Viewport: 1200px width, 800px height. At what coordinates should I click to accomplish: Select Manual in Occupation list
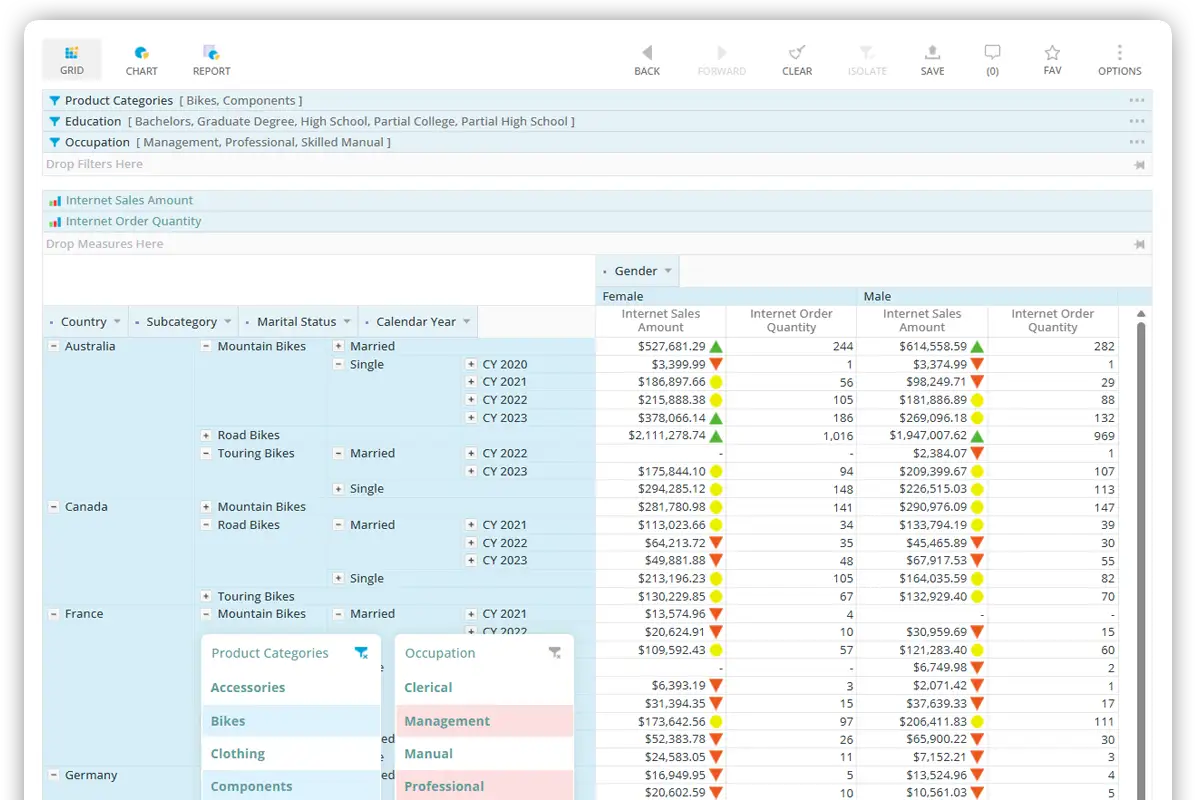[485, 754]
